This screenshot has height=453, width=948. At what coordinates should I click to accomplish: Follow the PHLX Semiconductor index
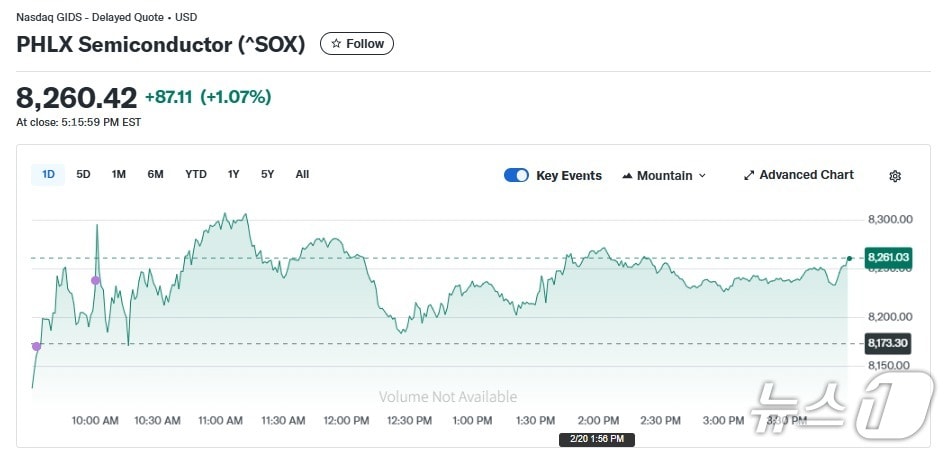pos(357,44)
